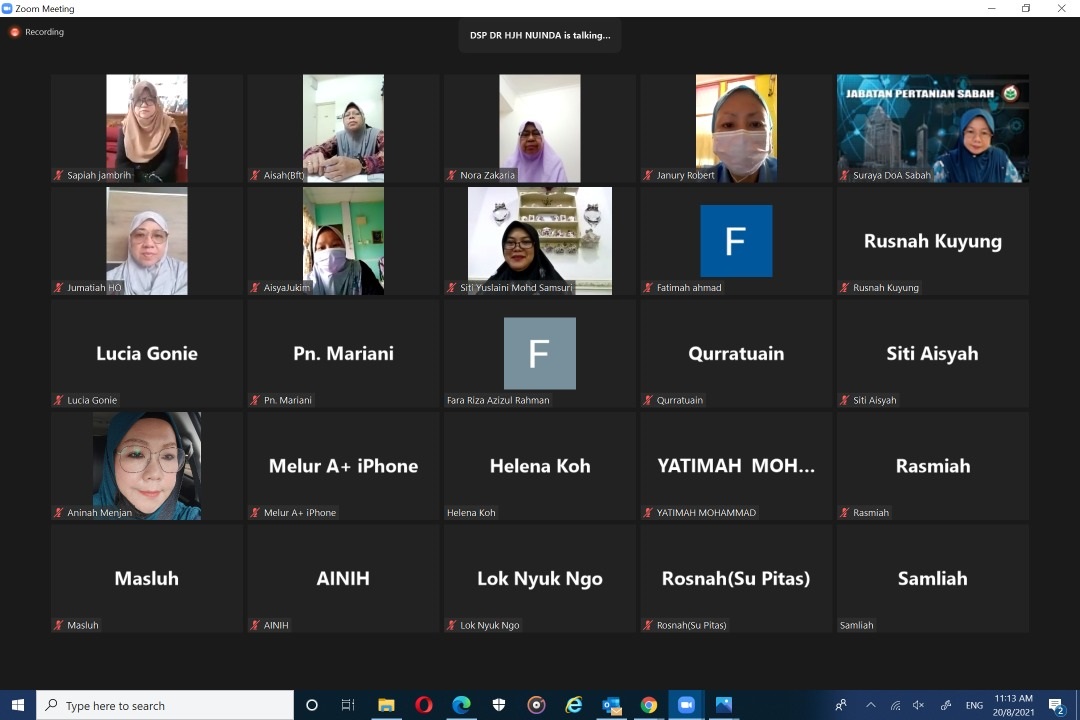1080x720 pixels.
Task: Open the Photos app in taskbar
Action: [724, 705]
